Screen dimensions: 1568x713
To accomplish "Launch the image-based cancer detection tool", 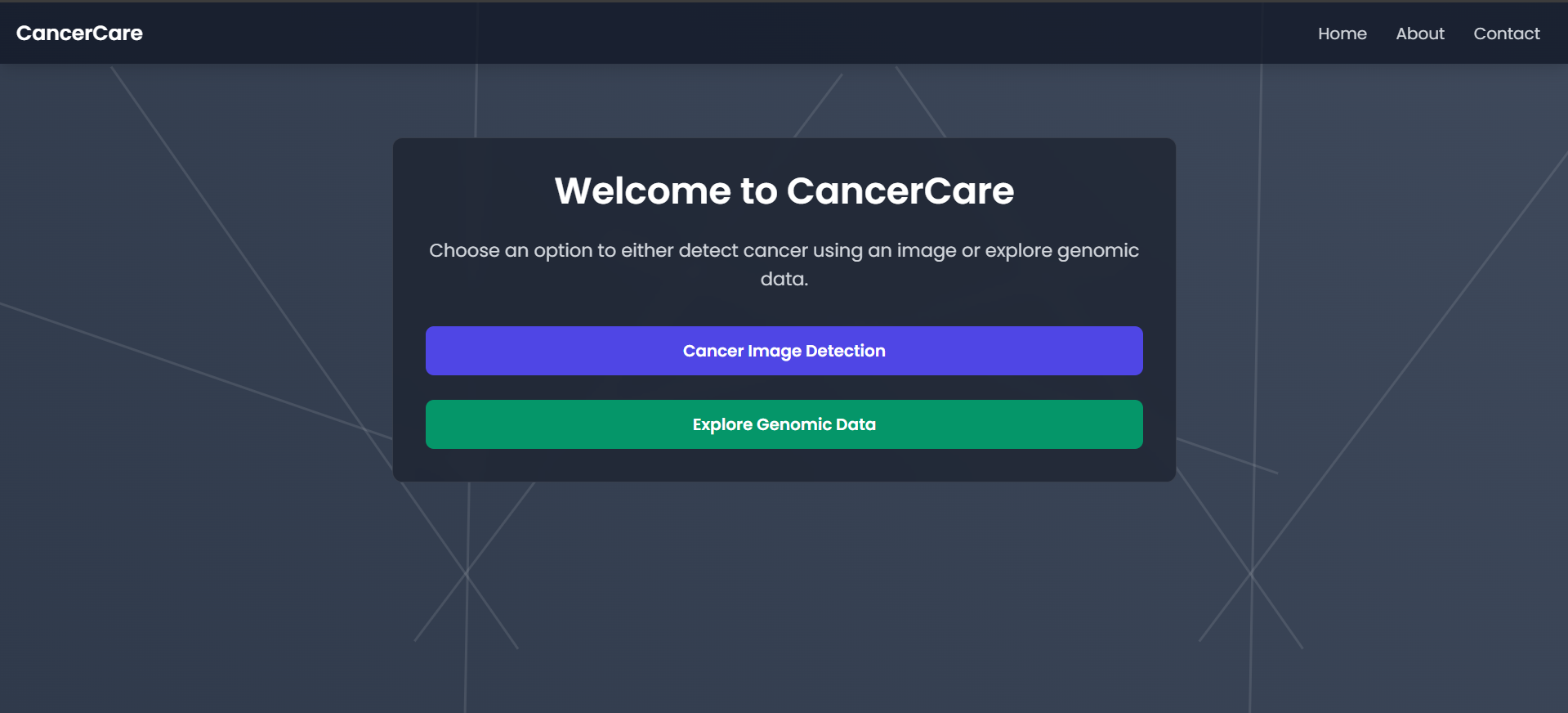I will click(783, 350).
